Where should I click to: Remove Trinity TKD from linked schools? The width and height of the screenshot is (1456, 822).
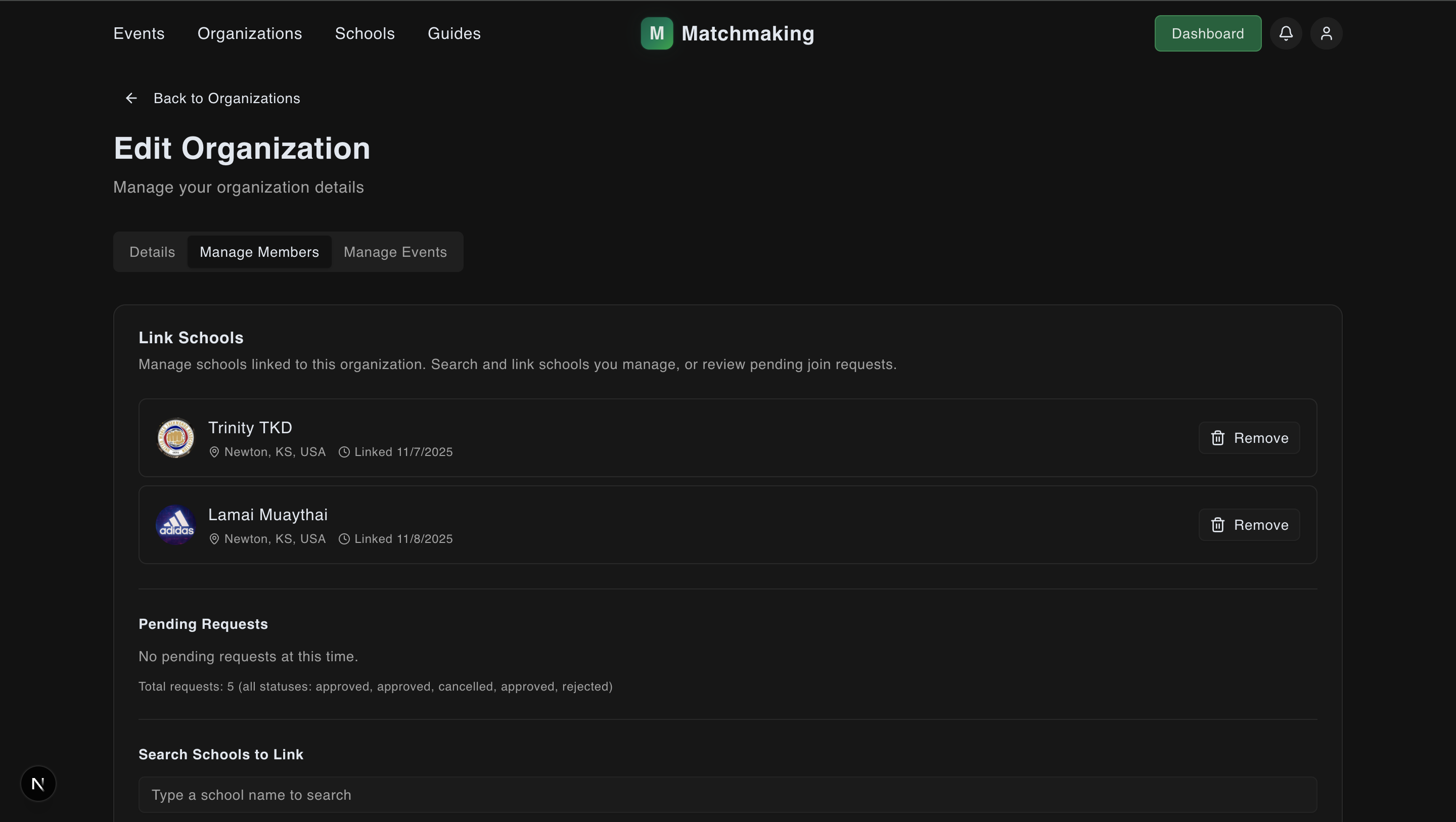point(1249,438)
